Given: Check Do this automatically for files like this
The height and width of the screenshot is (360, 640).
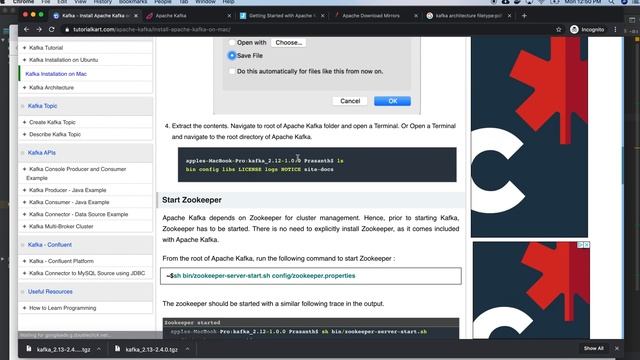Looking at the screenshot, I should tap(232, 71).
